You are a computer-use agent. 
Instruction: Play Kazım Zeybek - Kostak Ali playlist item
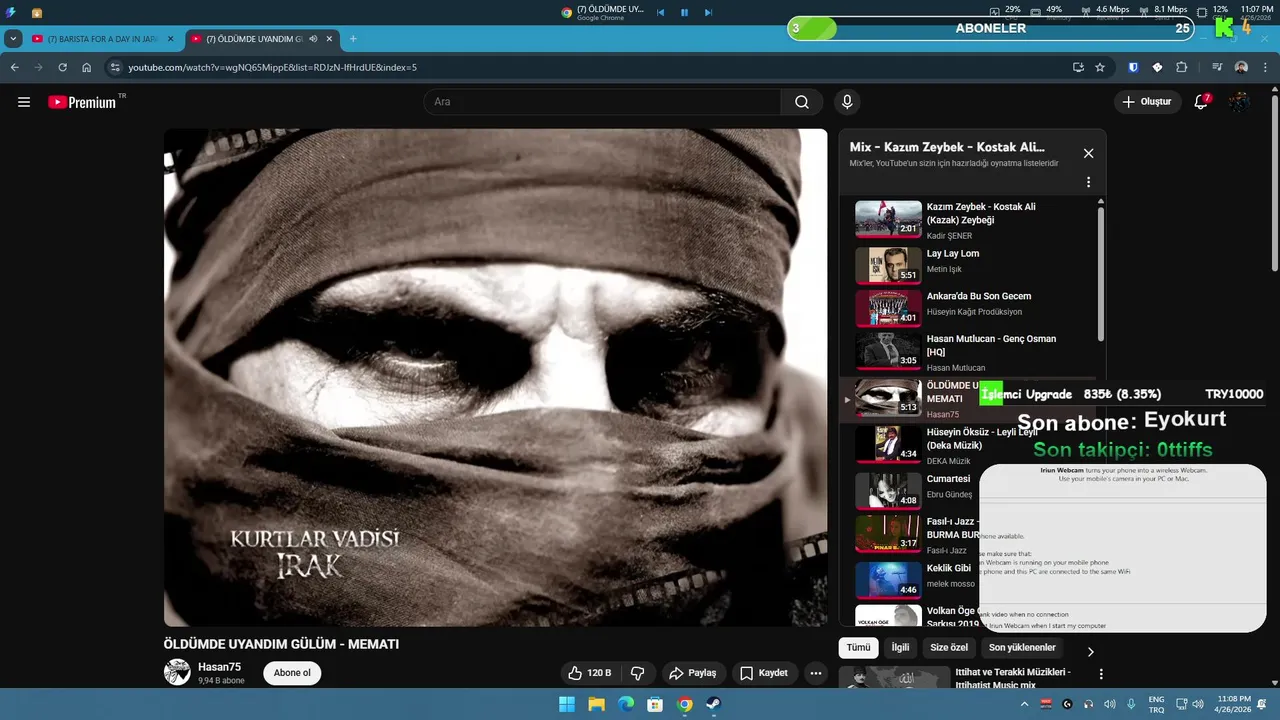click(970, 220)
